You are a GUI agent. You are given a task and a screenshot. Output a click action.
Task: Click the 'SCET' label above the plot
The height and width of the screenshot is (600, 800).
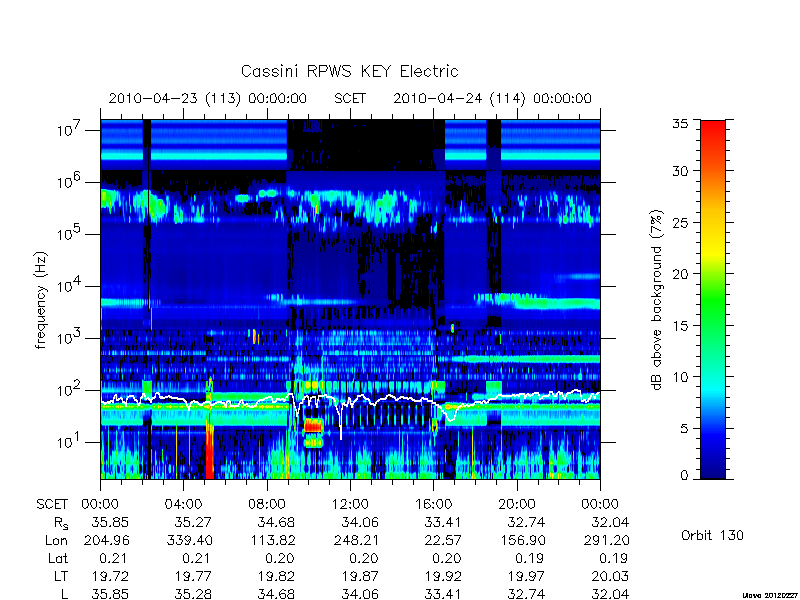click(x=350, y=98)
